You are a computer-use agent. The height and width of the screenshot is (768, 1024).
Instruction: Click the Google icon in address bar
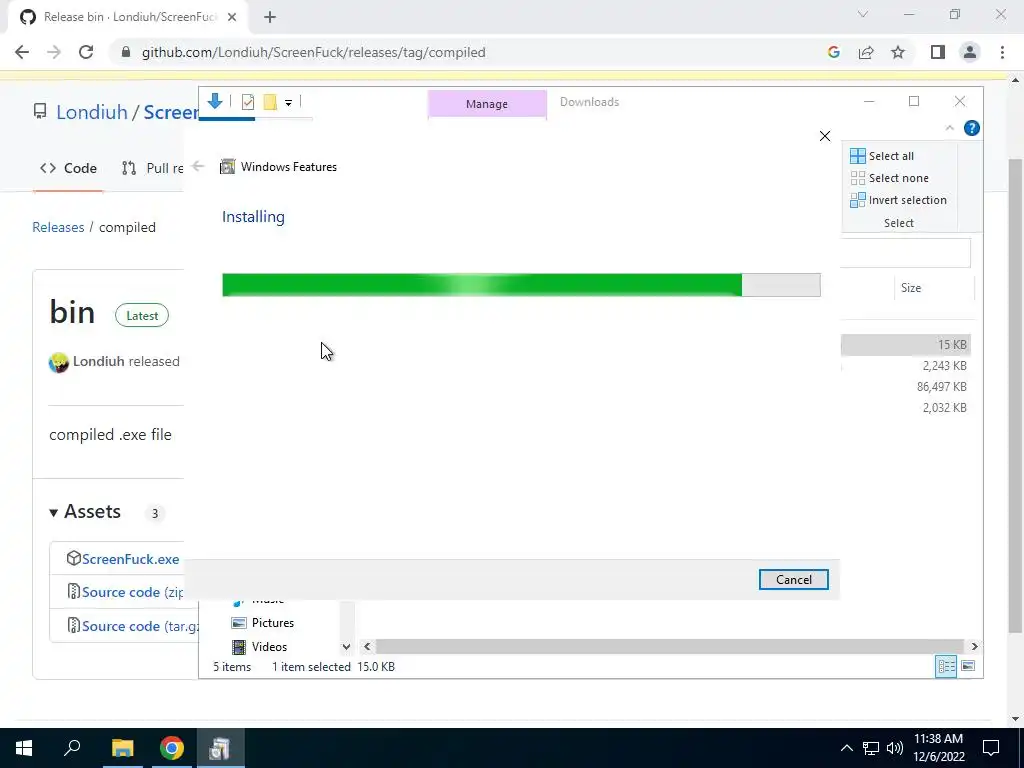[833, 52]
